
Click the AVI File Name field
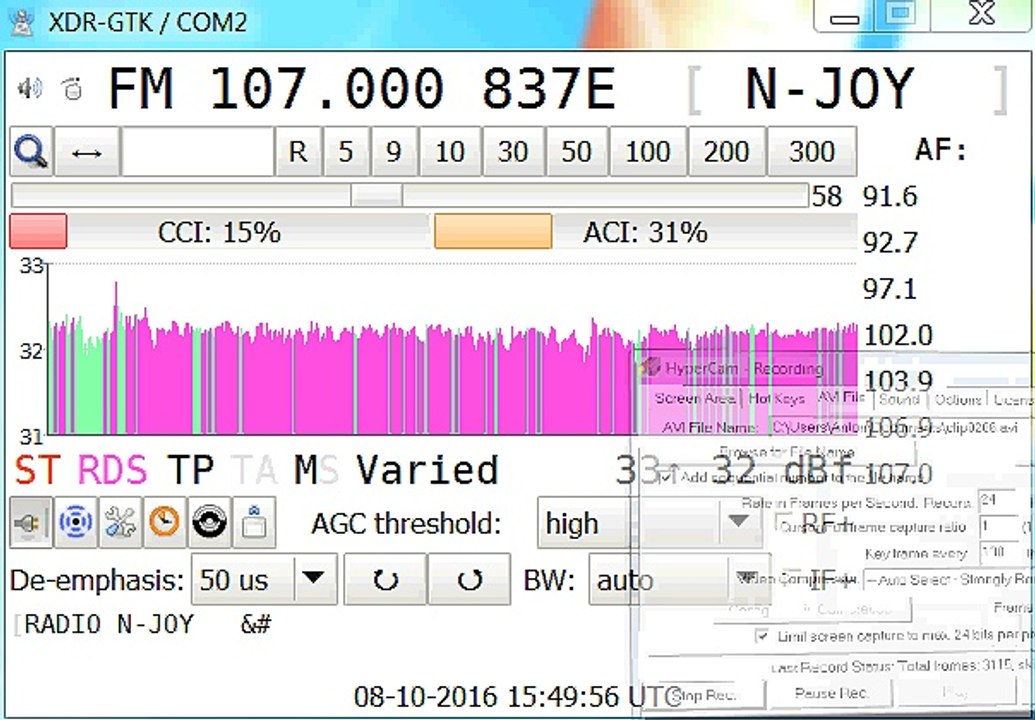[x=902, y=426]
